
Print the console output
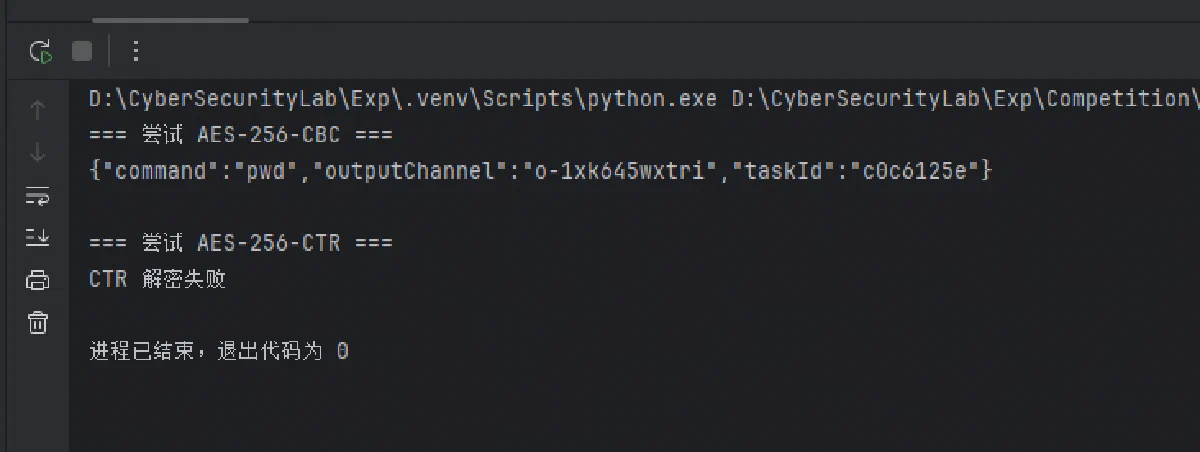pos(38,280)
